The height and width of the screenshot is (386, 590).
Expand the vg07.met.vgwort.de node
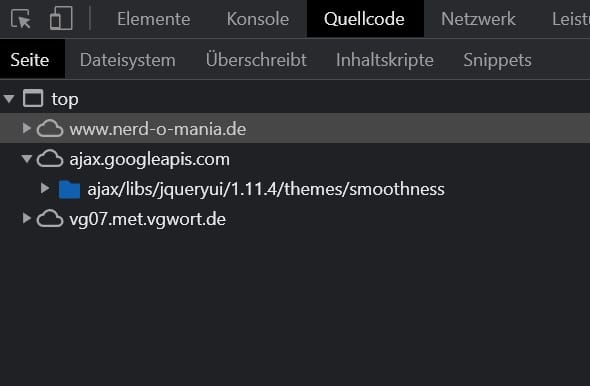[x=27, y=218]
